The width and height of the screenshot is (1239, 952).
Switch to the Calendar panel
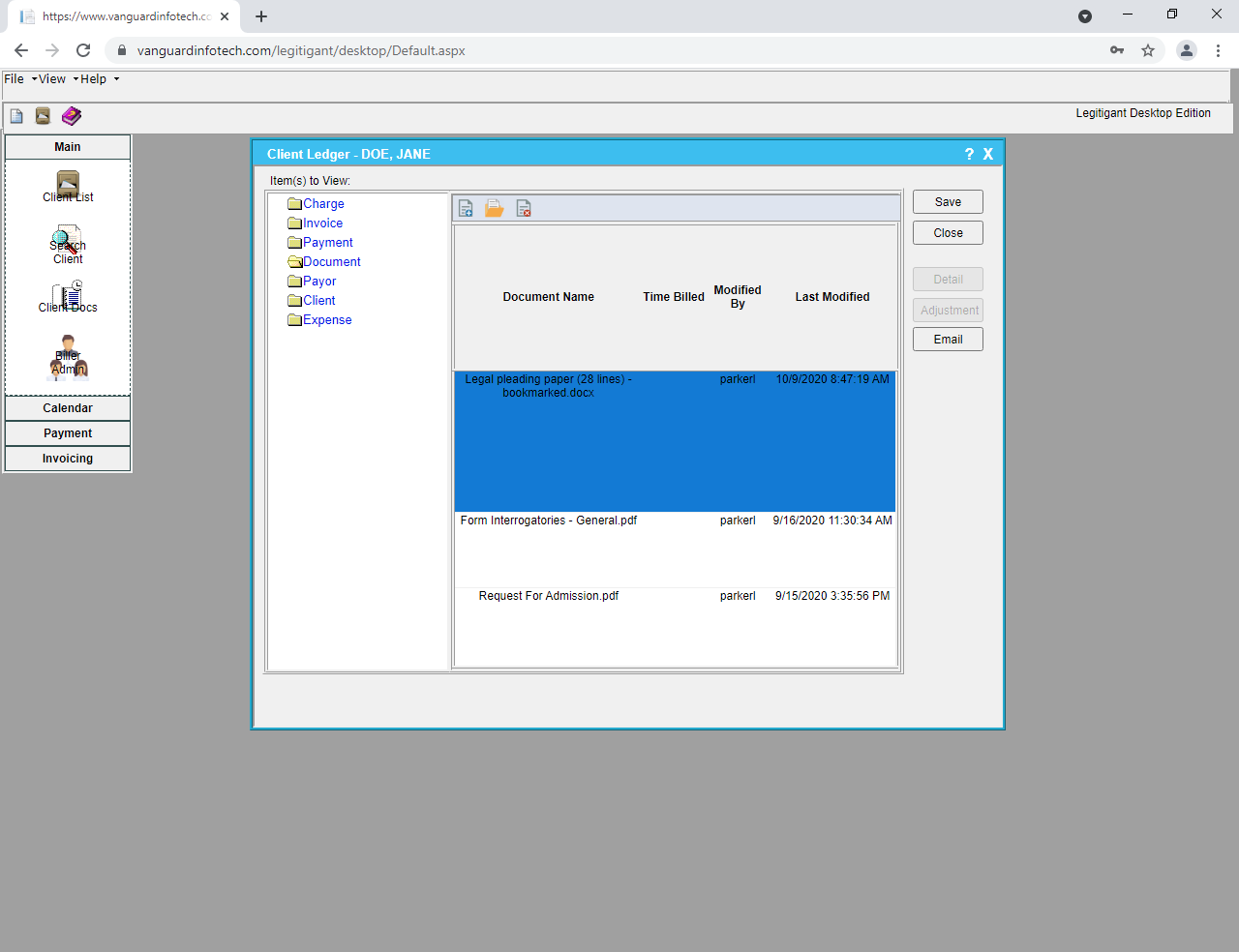pyautogui.click(x=67, y=407)
